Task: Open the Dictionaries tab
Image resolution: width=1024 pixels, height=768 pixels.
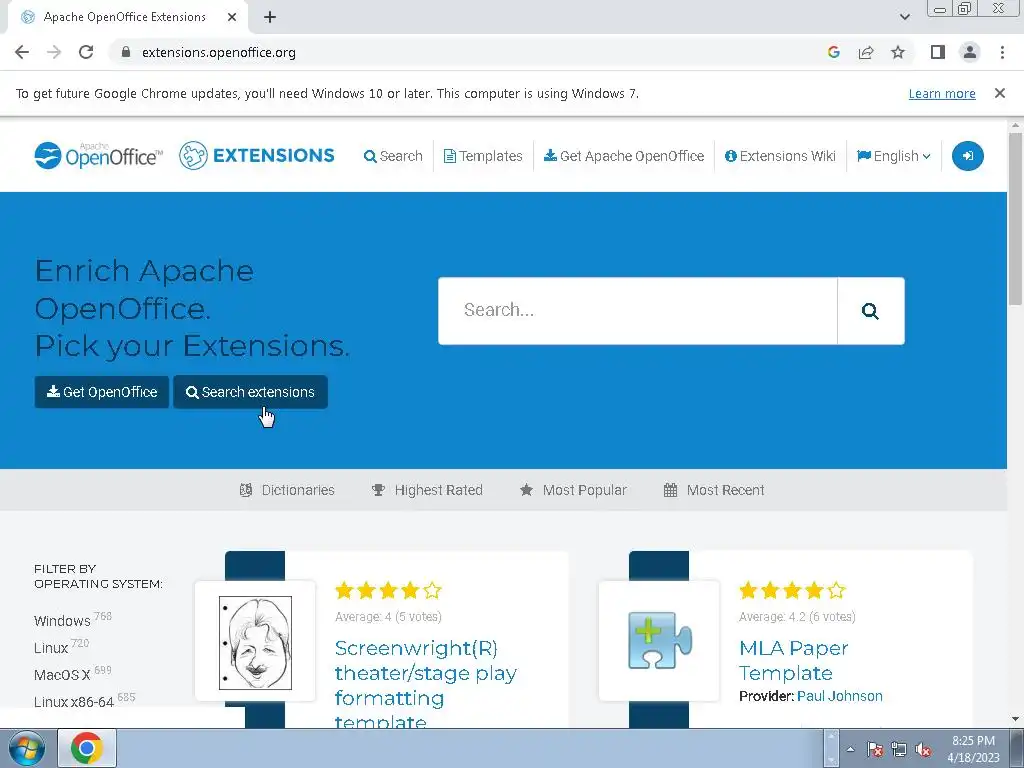Action: pyautogui.click(x=287, y=490)
